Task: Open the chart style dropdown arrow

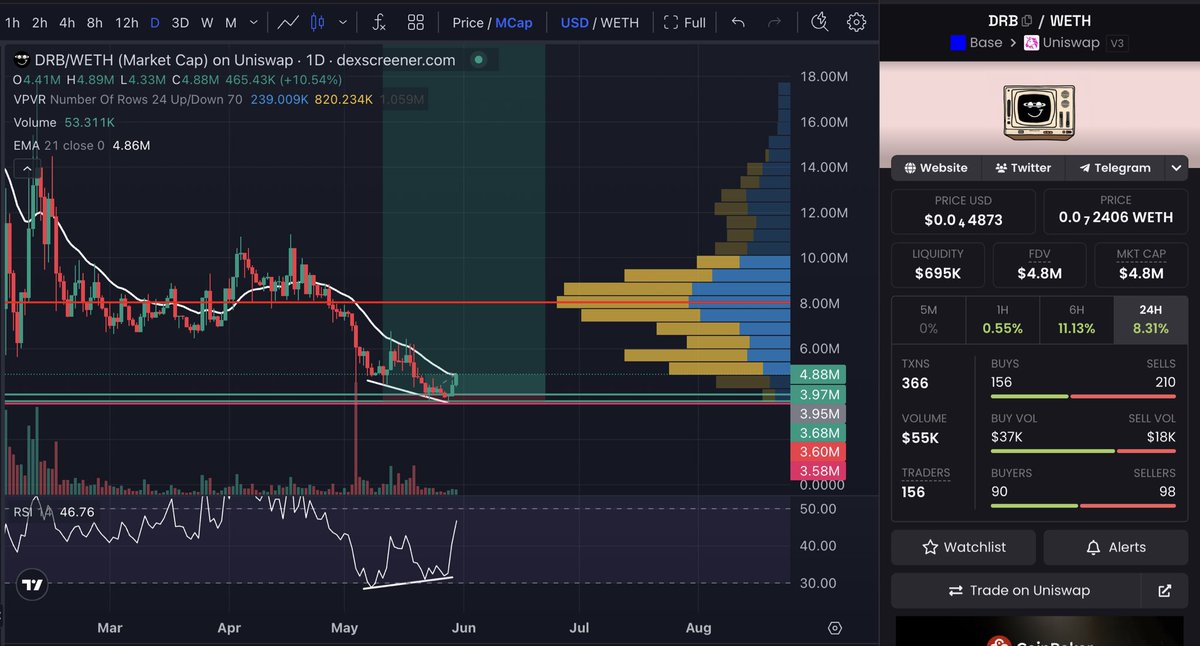Action: 341,22
